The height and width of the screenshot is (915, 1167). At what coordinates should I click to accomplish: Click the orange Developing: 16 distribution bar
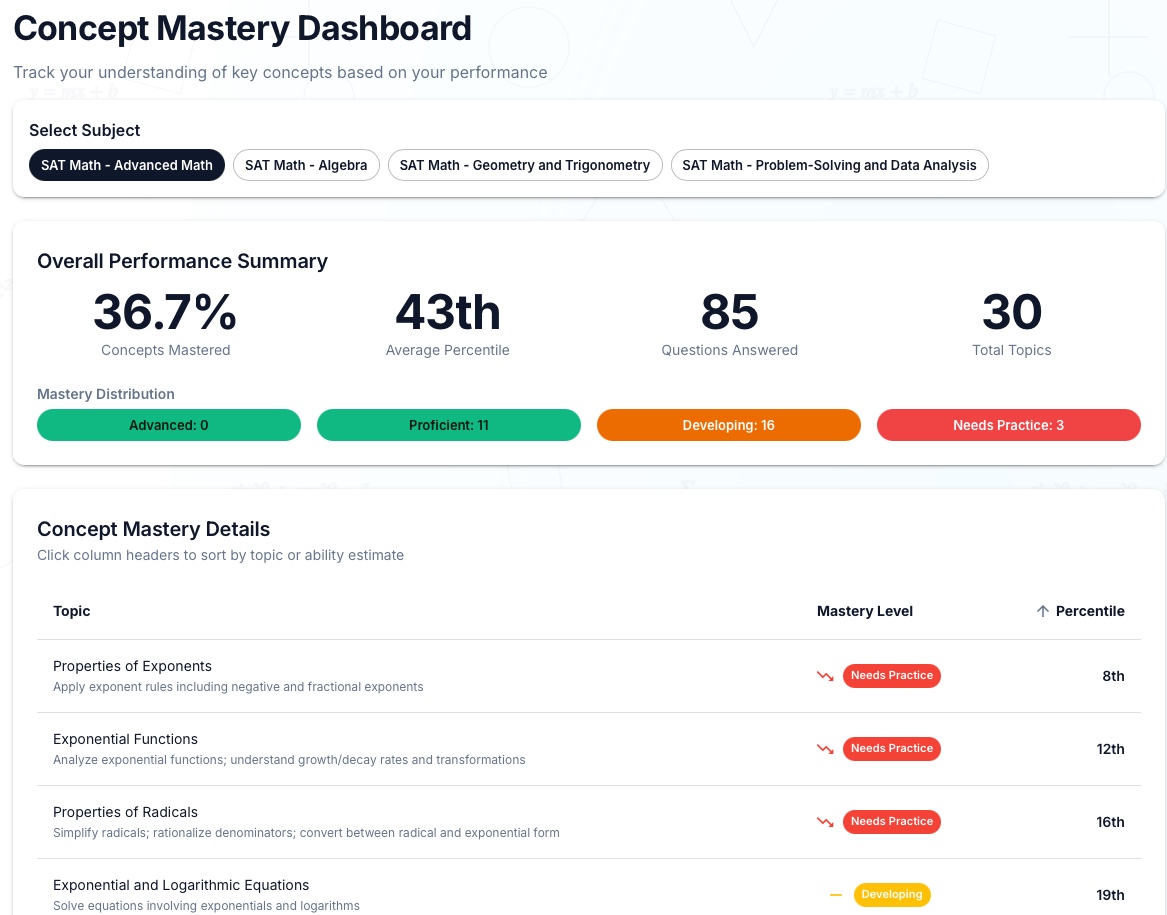pos(729,425)
